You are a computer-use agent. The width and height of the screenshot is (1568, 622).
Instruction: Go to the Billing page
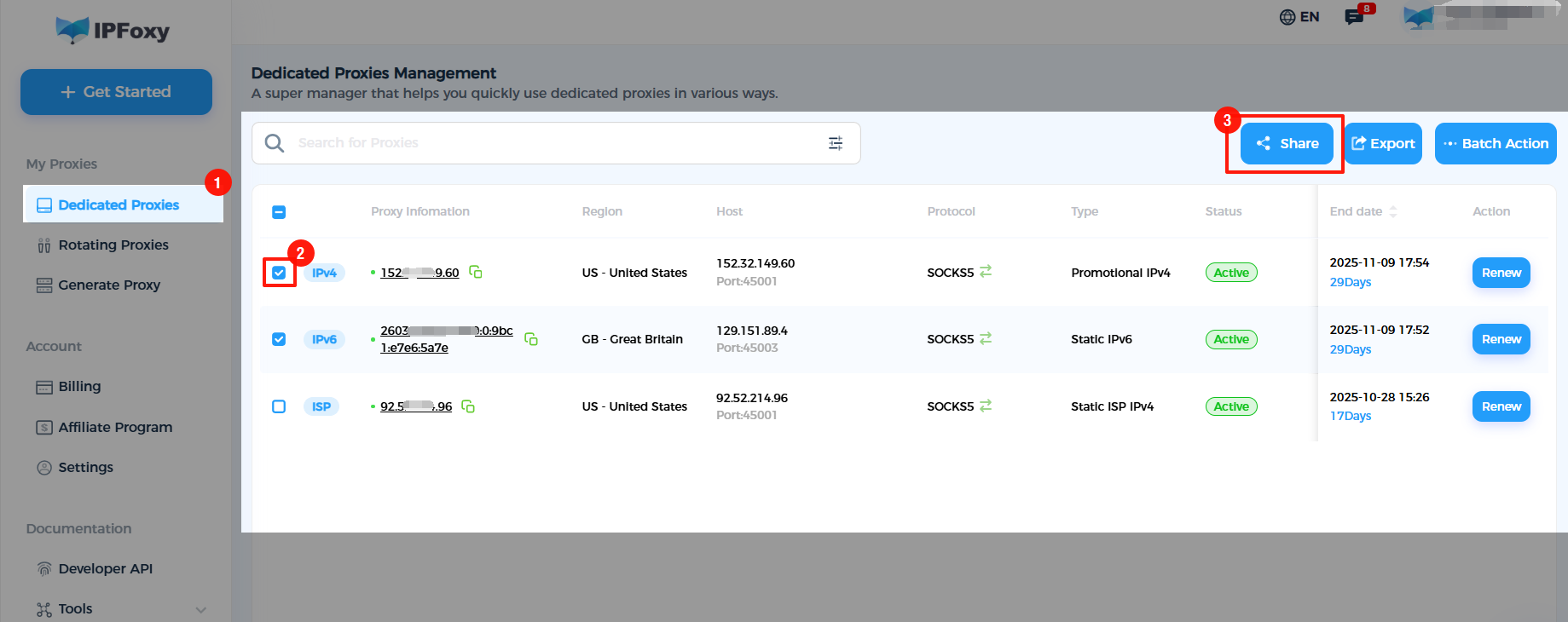79,387
